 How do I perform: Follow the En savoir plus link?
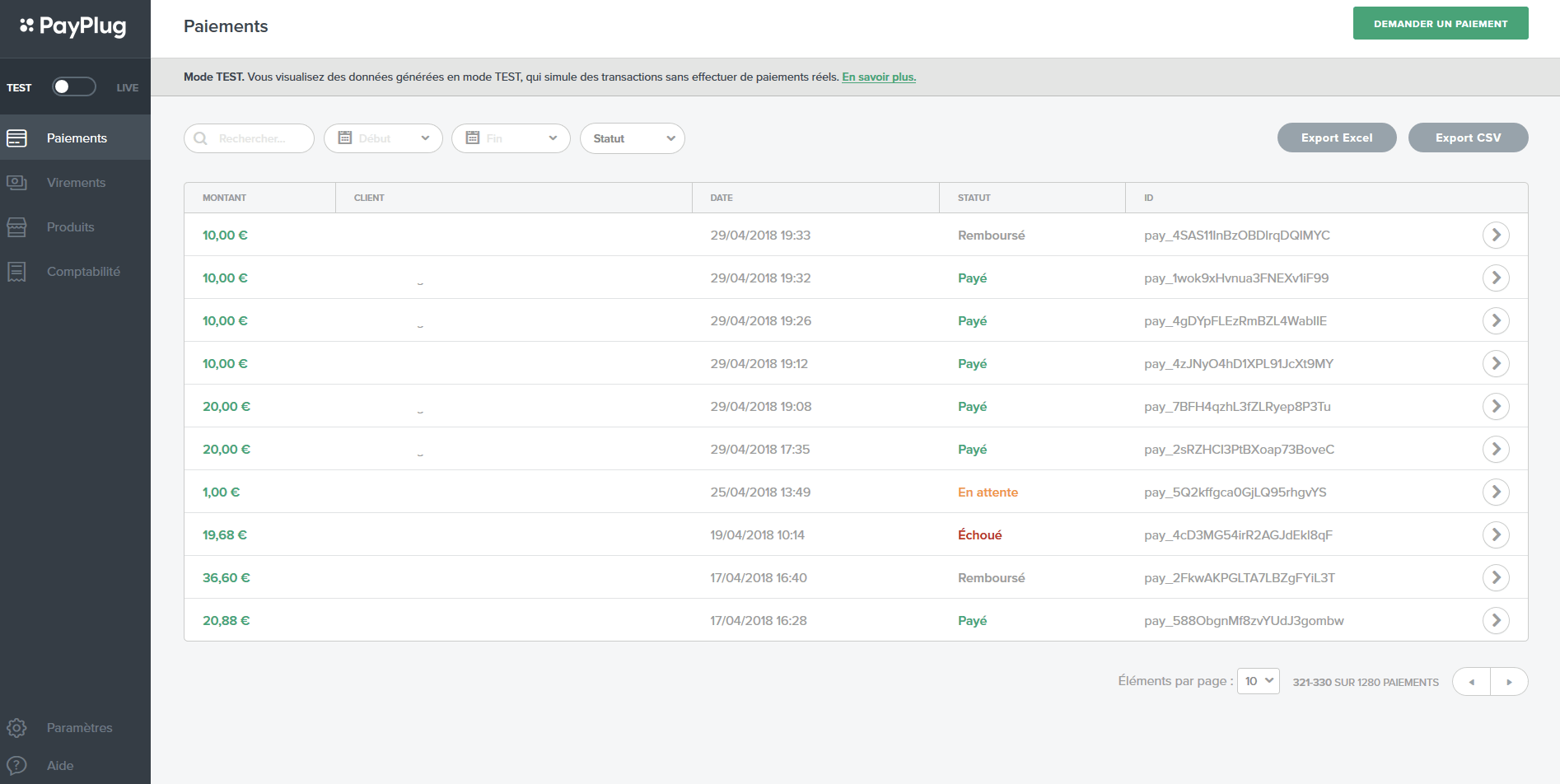click(878, 77)
